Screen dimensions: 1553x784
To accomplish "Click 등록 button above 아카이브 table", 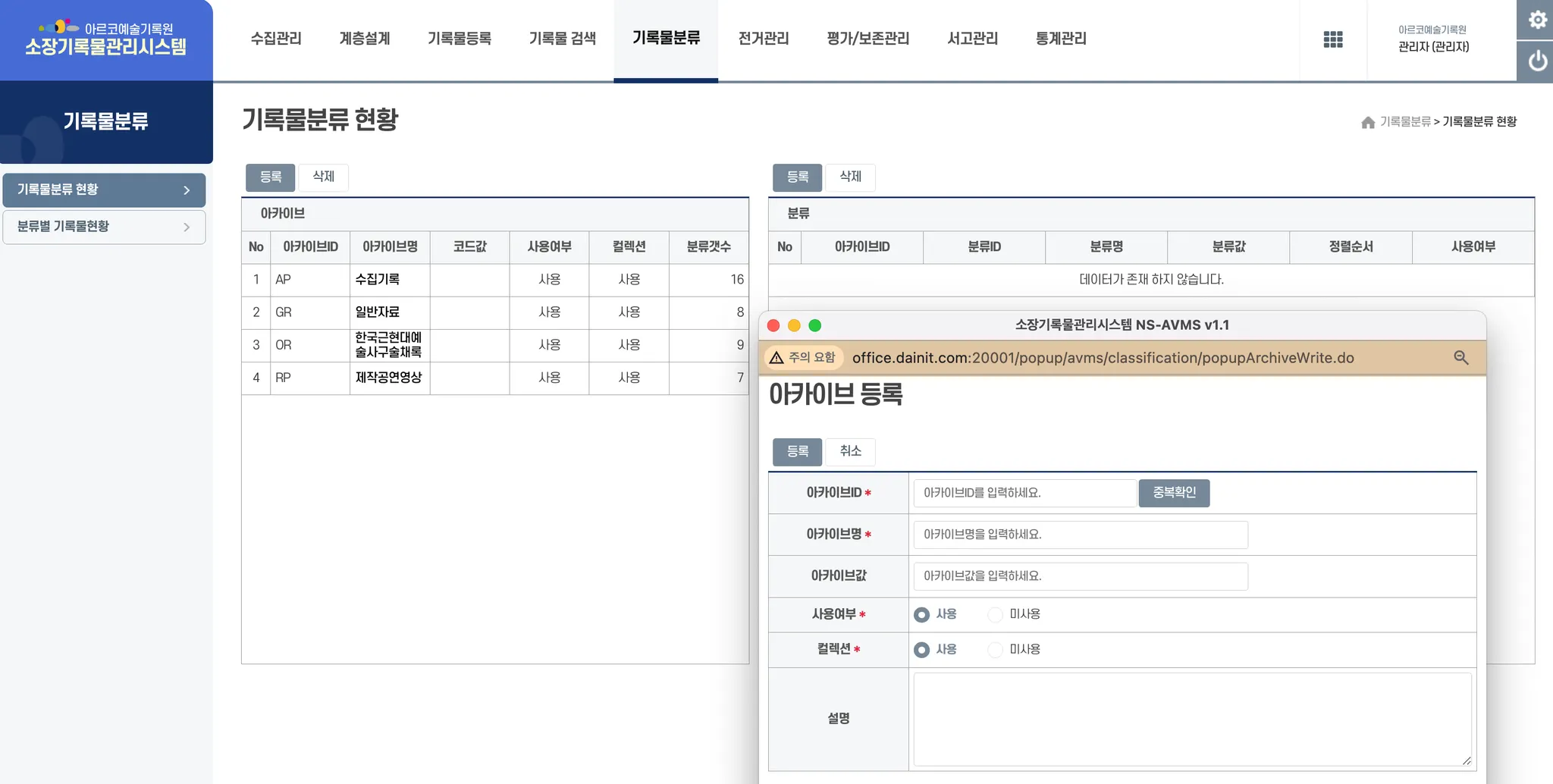I will [x=271, y=177].
